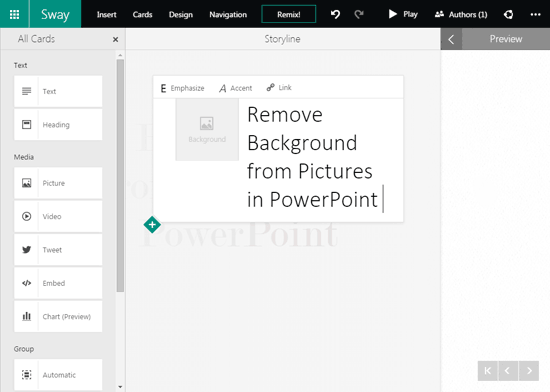Click the All Cards panel title

[36, 39]
